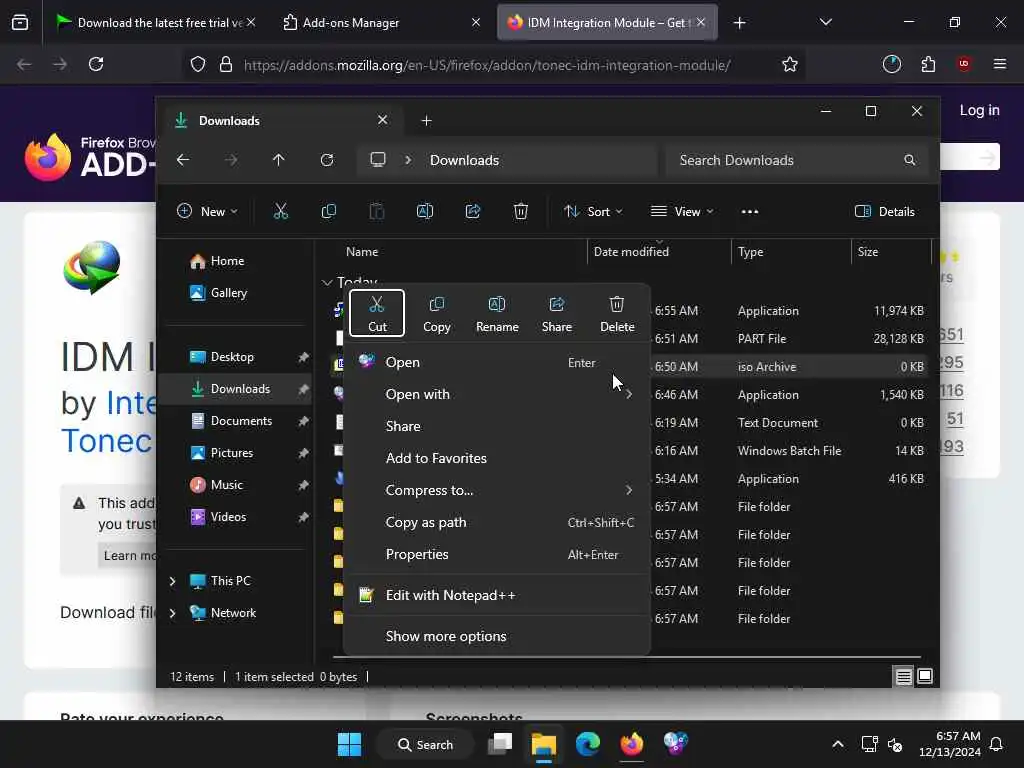The image size is (1024, 768).
Task: Select Open in context menu
Action: click(496, 362)
